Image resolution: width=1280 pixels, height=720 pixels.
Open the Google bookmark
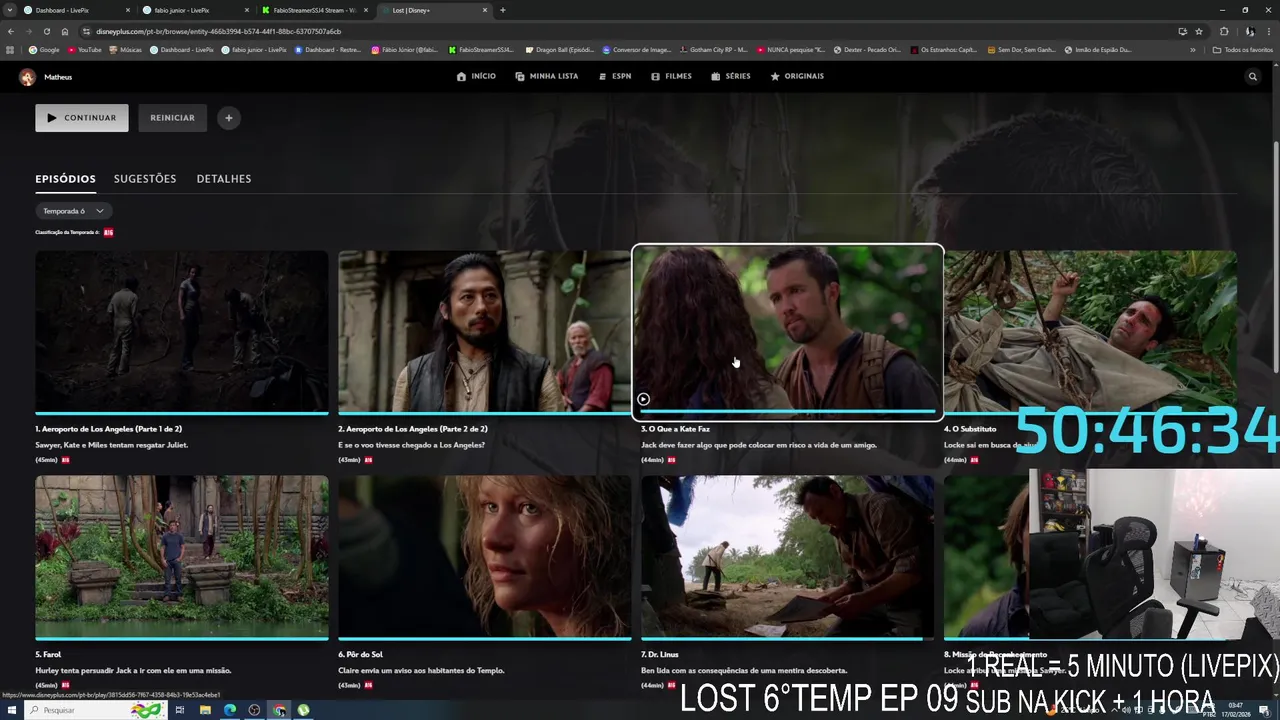(x=44, y=49)
